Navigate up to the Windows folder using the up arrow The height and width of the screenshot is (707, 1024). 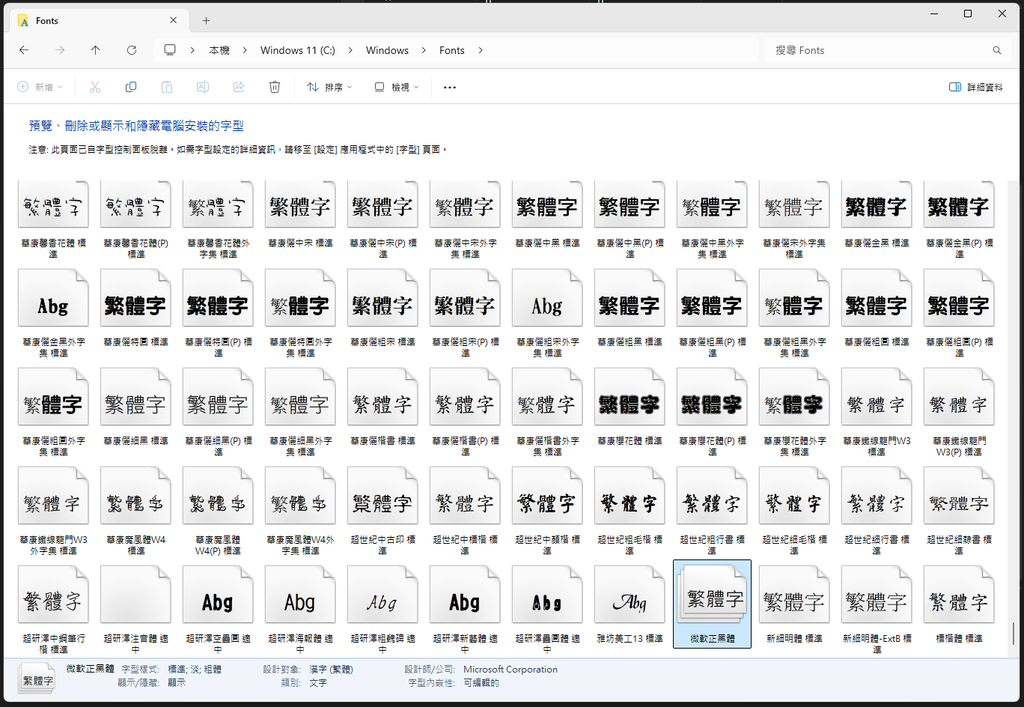coord(95,49)
